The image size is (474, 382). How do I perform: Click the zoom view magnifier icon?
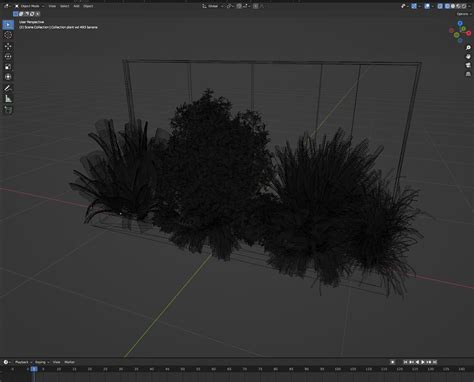click(x=468, y=48)
